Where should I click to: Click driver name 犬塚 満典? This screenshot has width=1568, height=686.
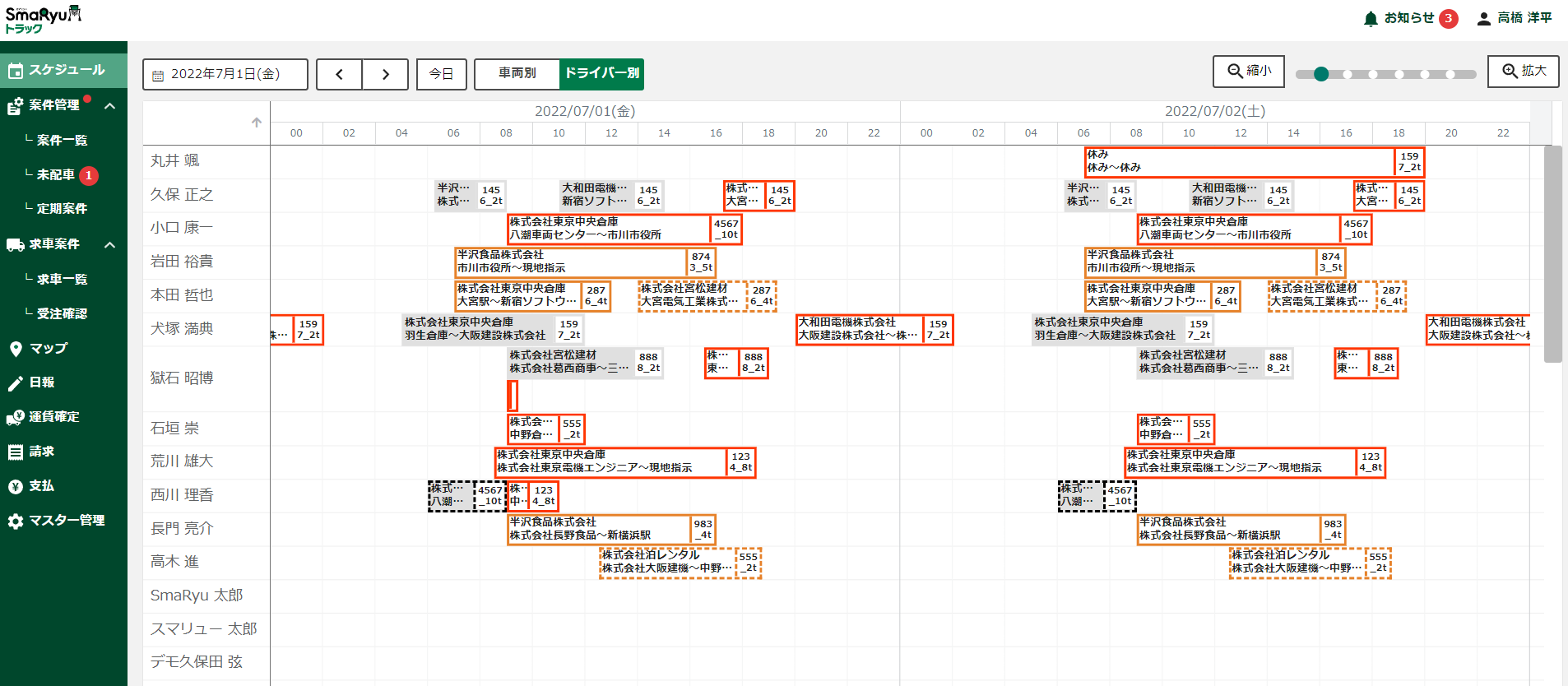(x=182, y=329)
